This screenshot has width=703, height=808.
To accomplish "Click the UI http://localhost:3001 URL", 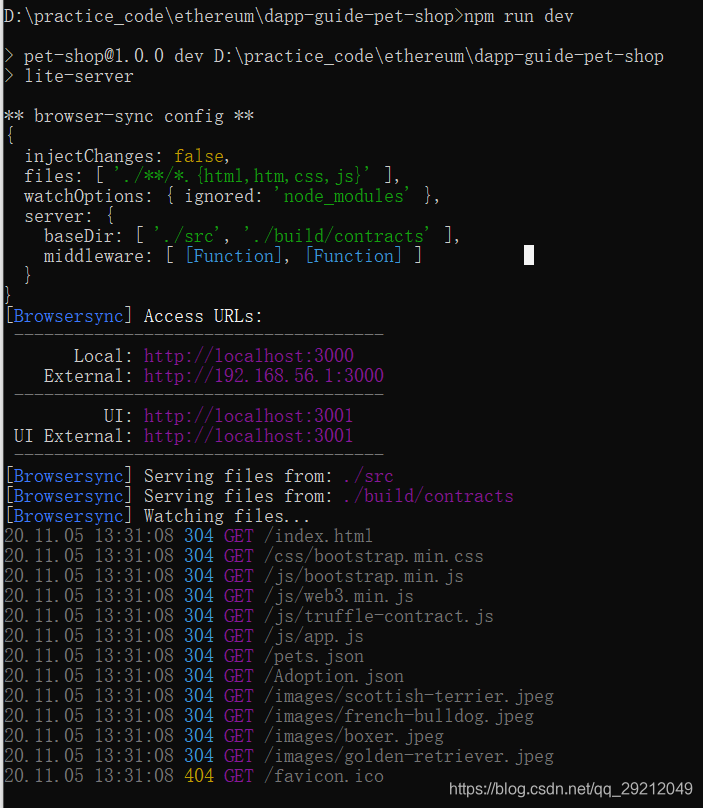I will click(248, 416).
